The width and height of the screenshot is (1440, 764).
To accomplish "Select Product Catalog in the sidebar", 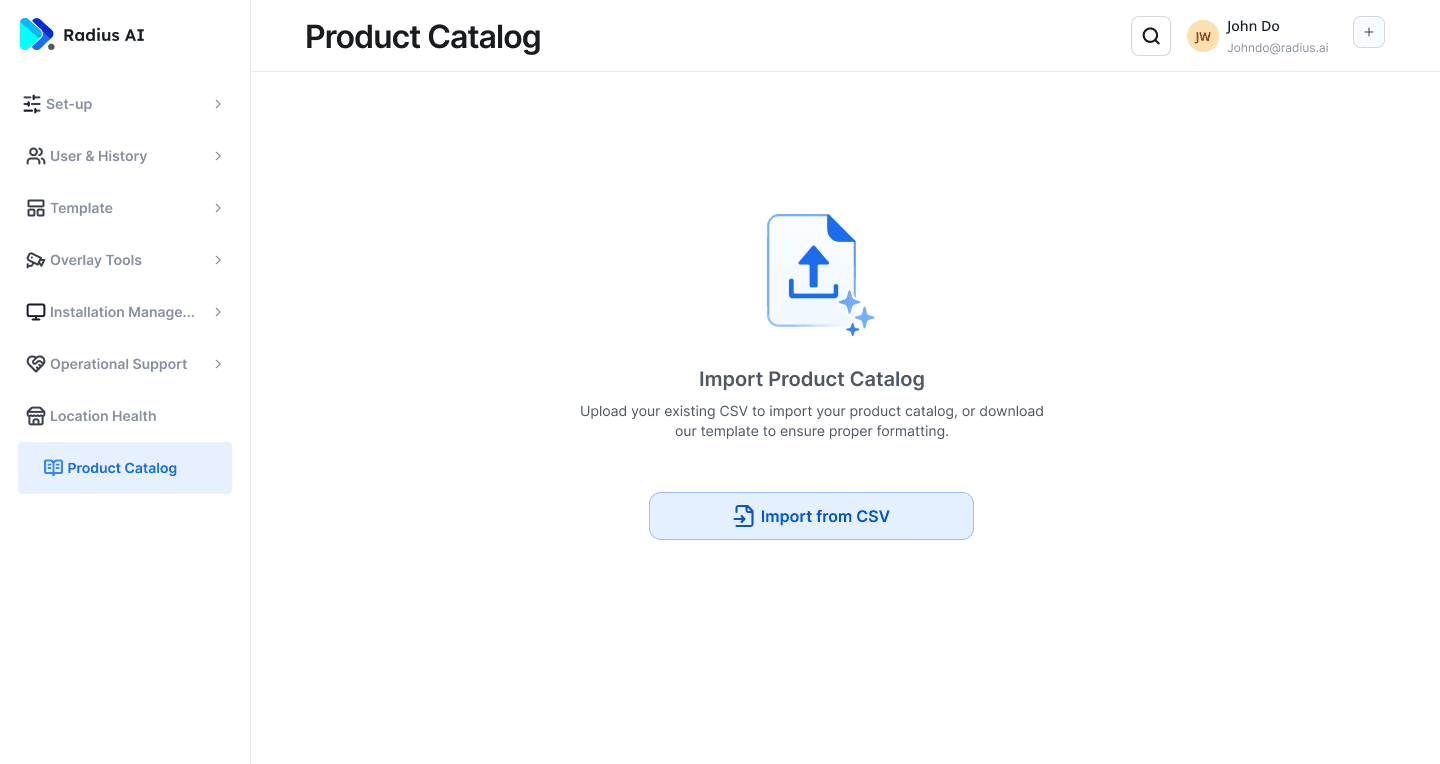I will click(122, 468).
